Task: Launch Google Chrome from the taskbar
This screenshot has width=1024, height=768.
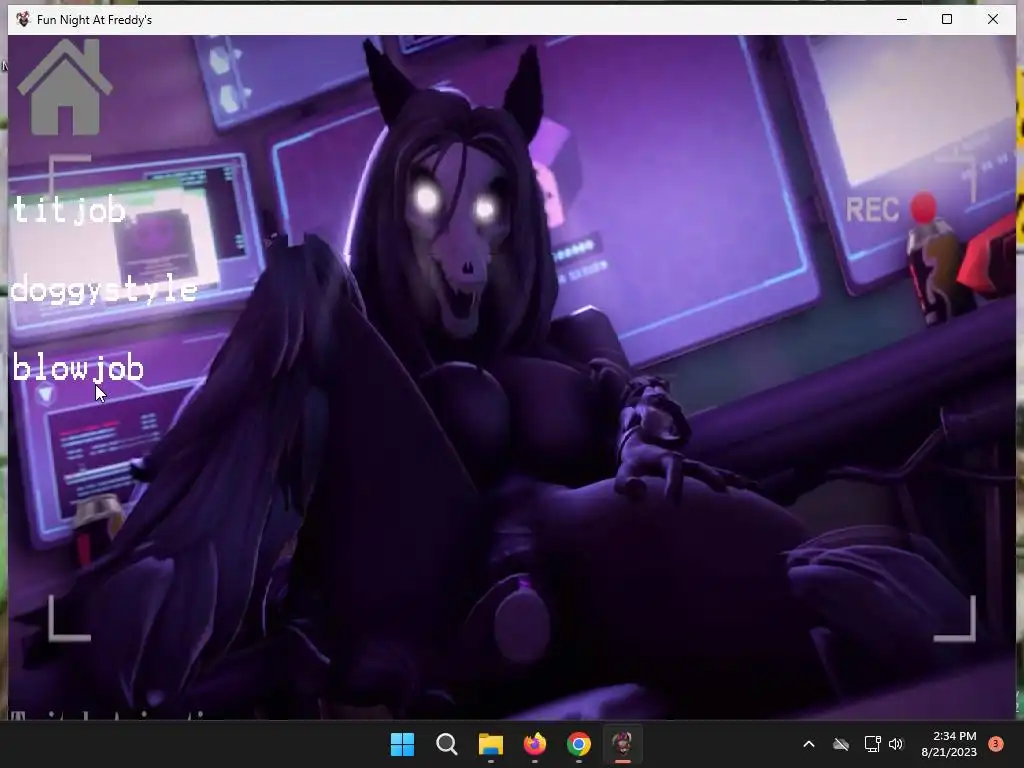Action: coord(579,744)
